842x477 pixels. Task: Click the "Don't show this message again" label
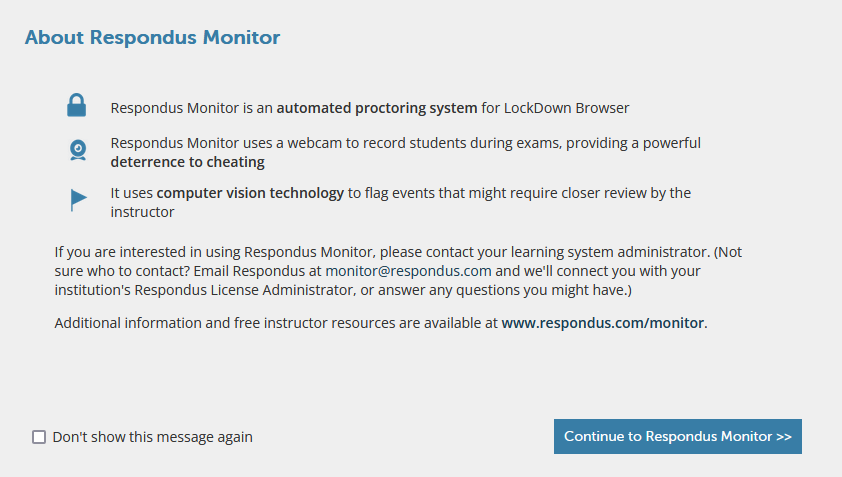153,437
